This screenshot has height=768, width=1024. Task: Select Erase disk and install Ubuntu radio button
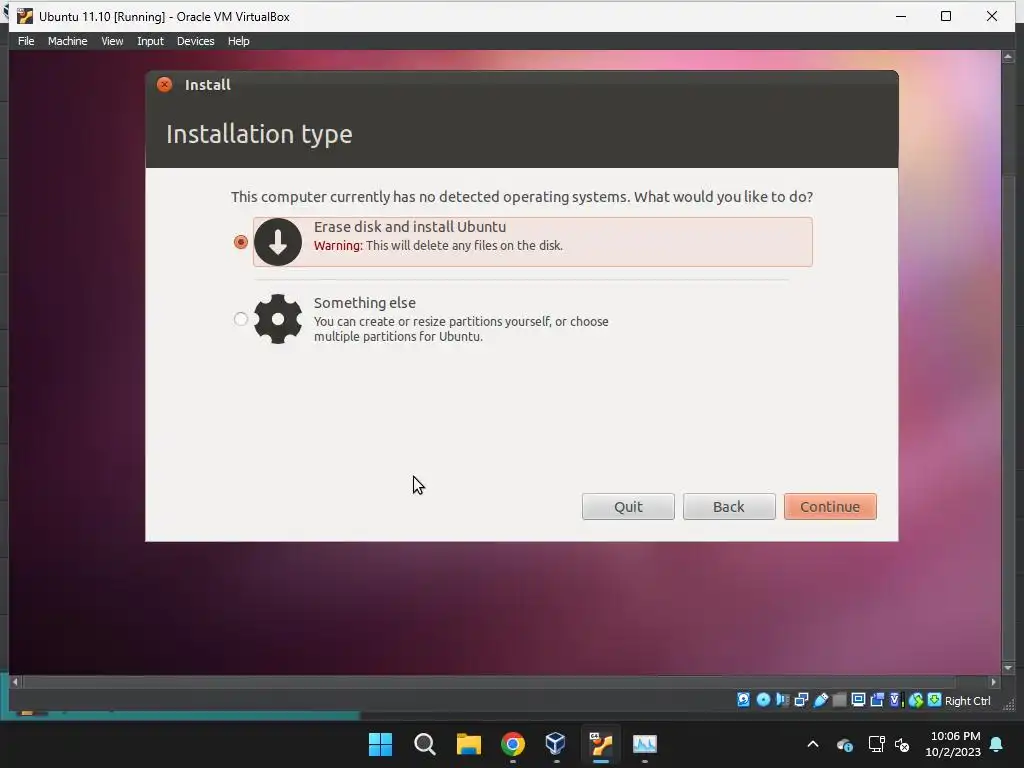[x=240, y=242]
